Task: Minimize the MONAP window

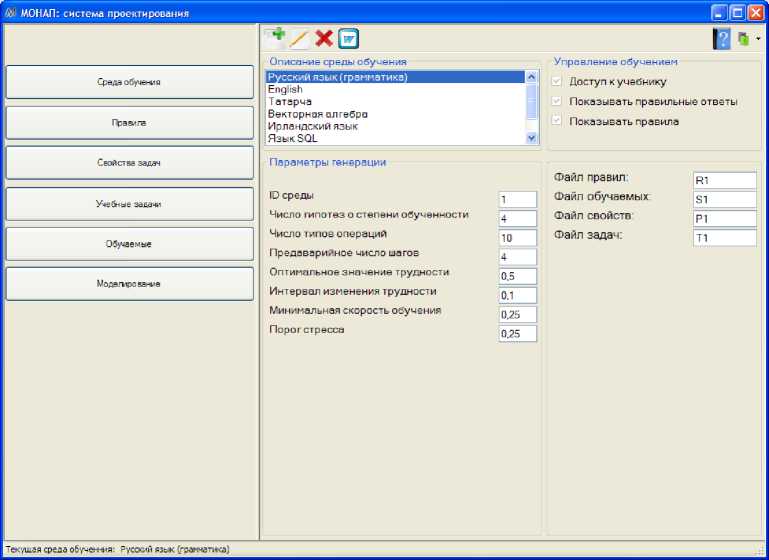Action: tap(719, 13)
